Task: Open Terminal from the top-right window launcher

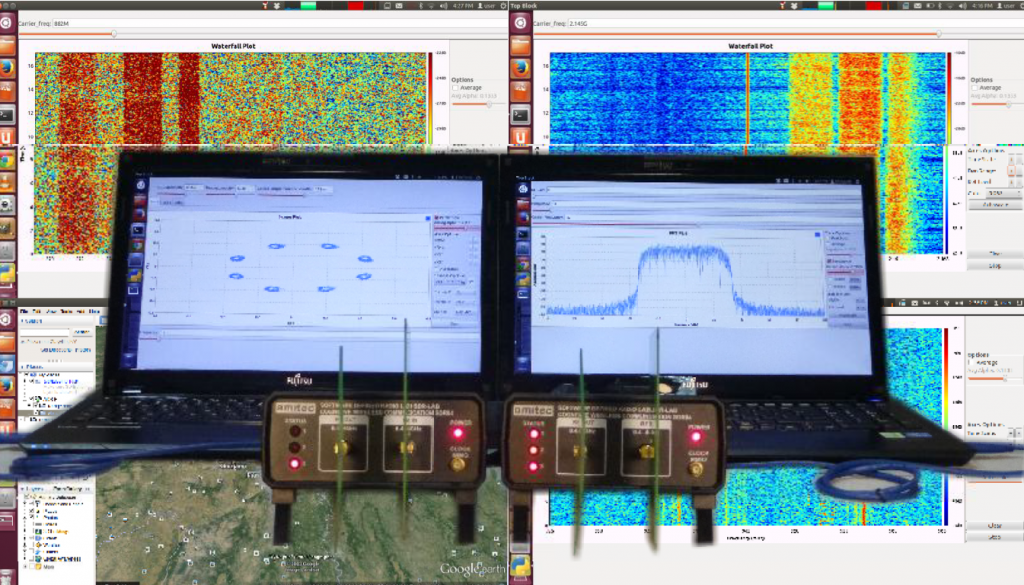Action: (520, 116)
